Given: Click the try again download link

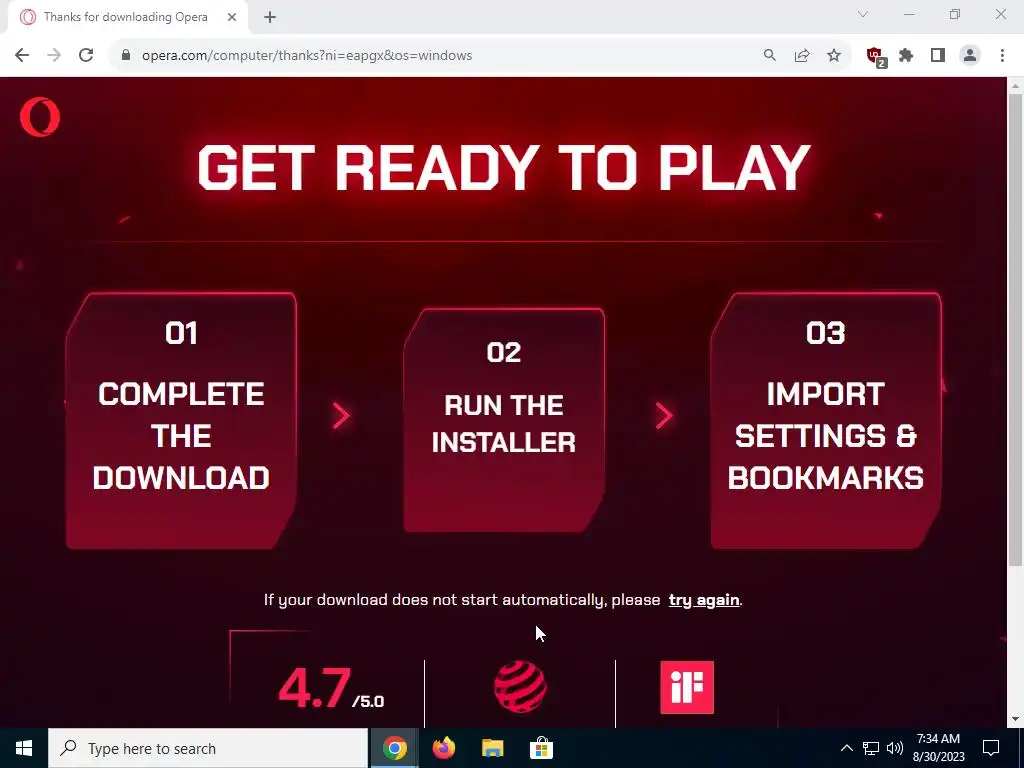Looking at the screenshot, I should coord(704,600).
